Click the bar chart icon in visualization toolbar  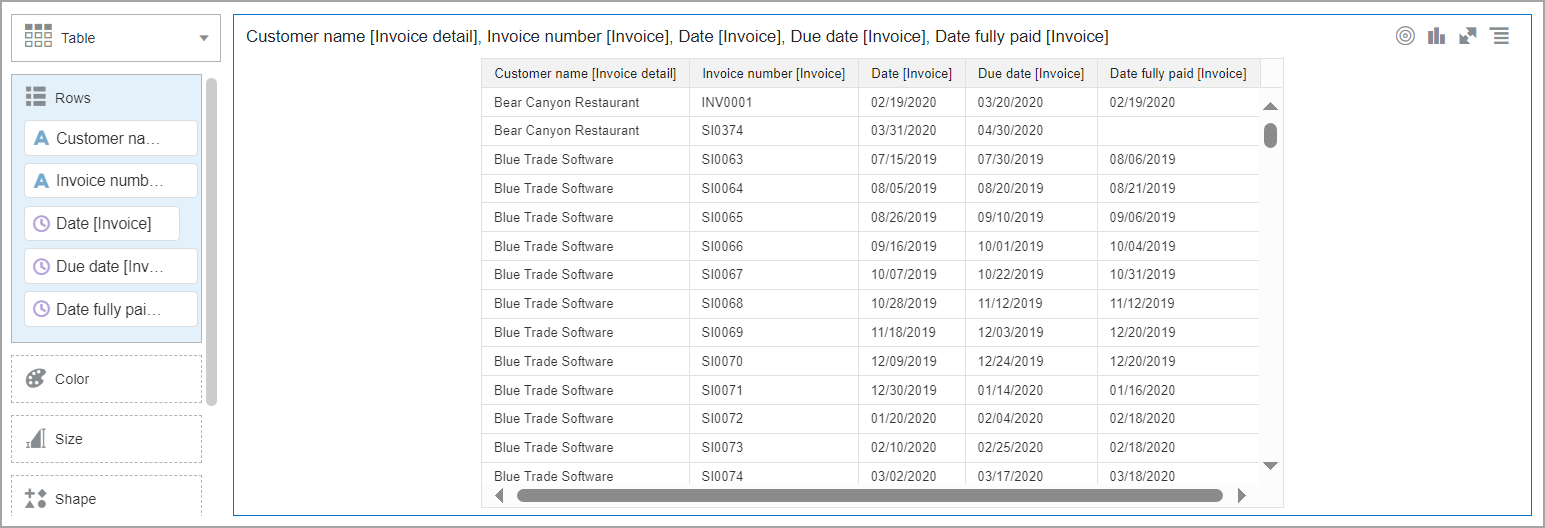tap(1436, 36)
